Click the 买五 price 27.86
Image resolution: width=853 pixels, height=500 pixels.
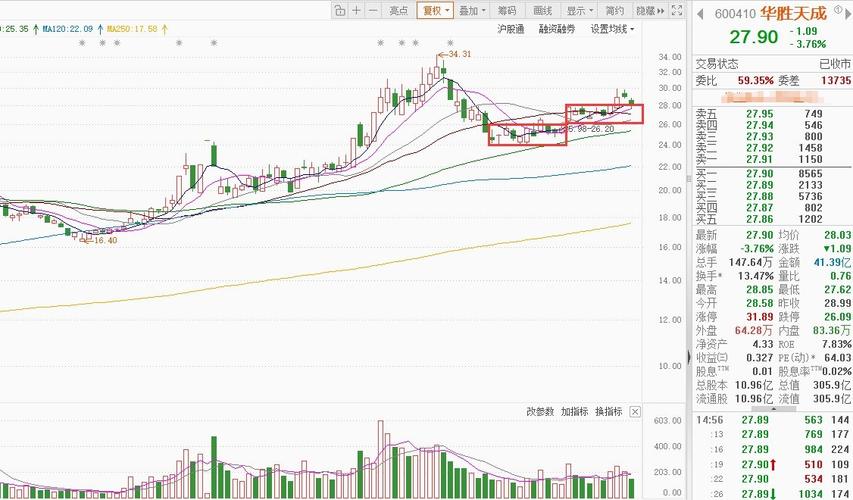pyautogui.click(x=759, y=219)
